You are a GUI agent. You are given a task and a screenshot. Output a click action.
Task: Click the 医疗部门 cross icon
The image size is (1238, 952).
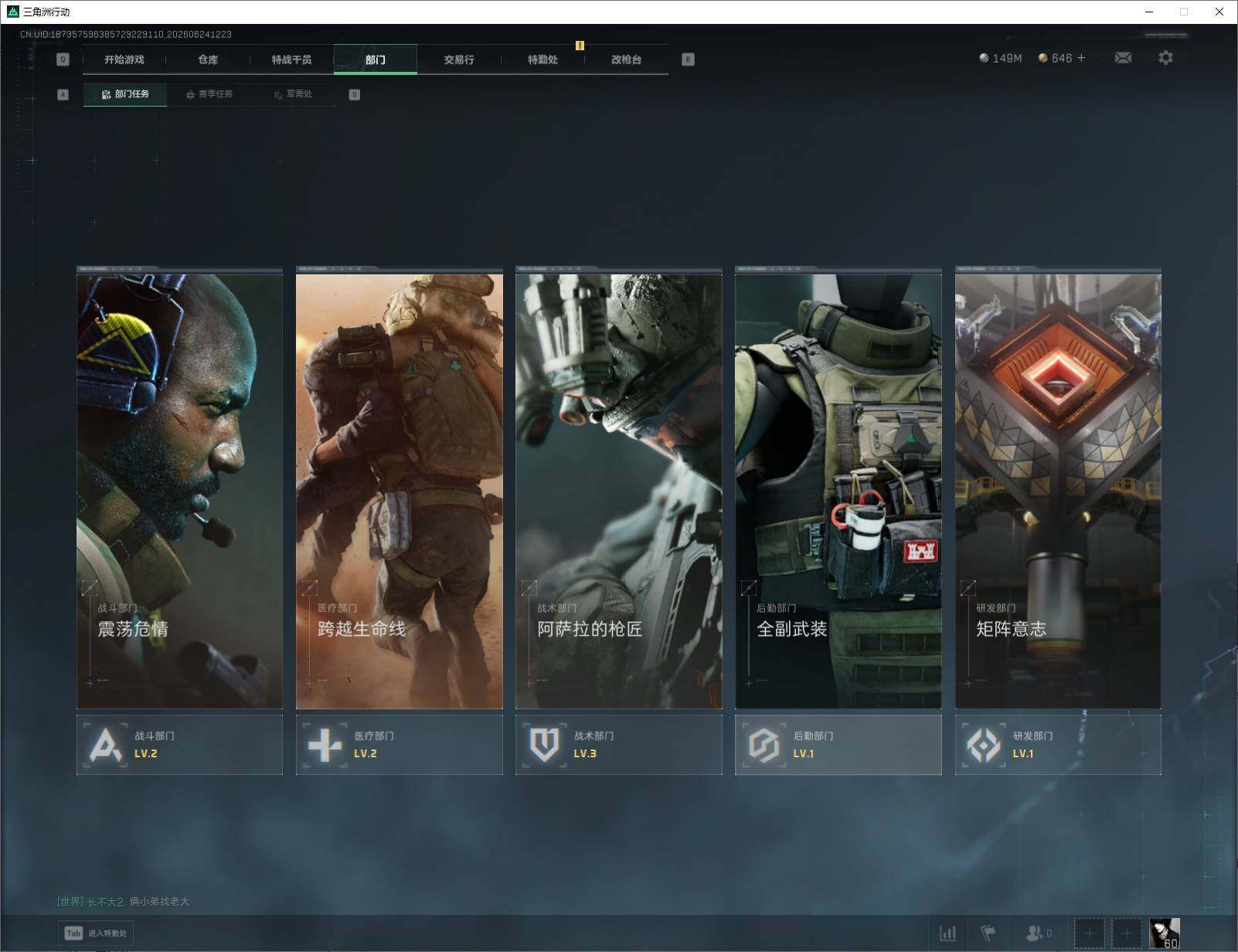pyautogui.click(x=325, y=746)
